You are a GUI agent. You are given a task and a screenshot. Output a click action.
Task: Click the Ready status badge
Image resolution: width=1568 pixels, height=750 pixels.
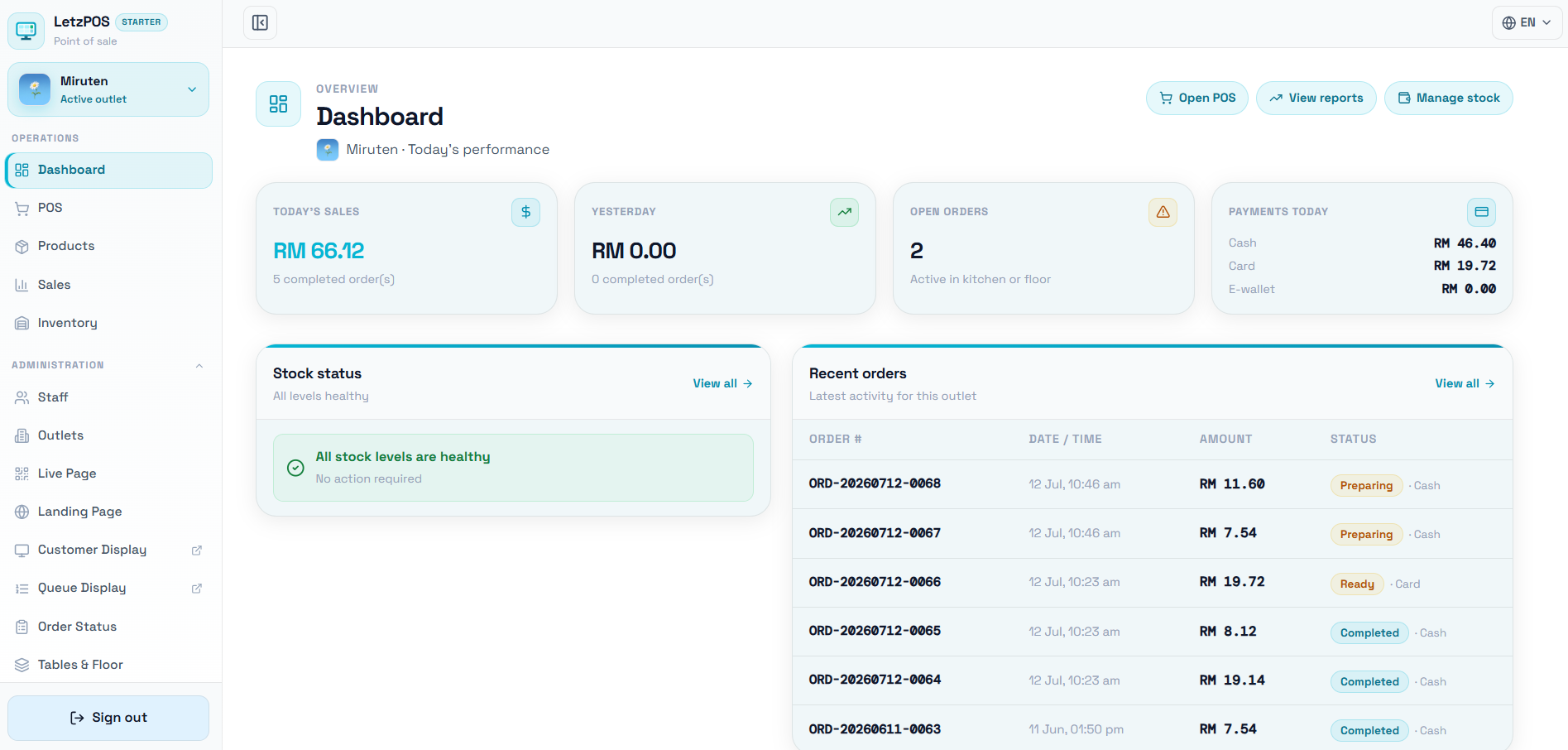coord(1357,584)
